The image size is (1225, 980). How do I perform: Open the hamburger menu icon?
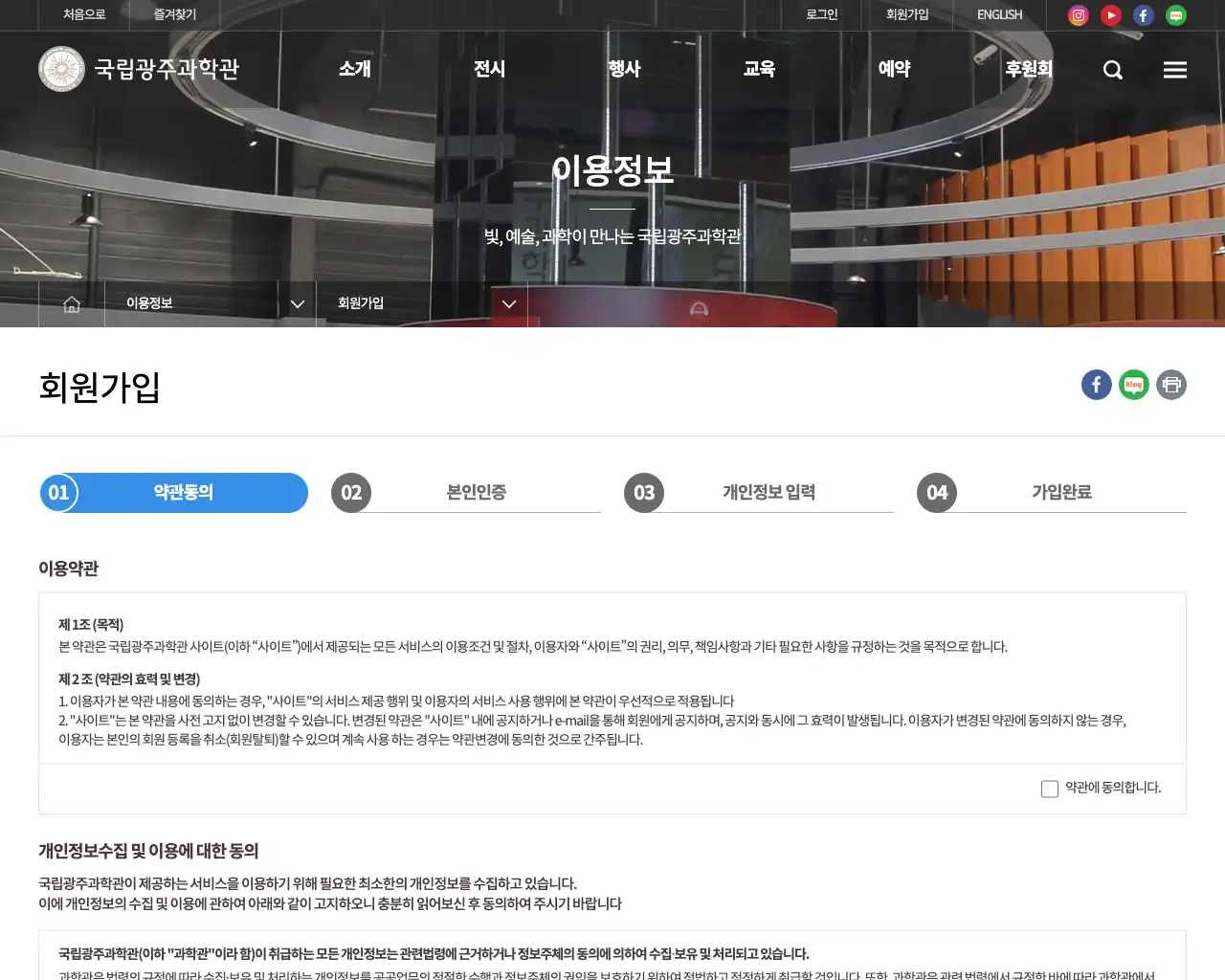point(1174,69)
